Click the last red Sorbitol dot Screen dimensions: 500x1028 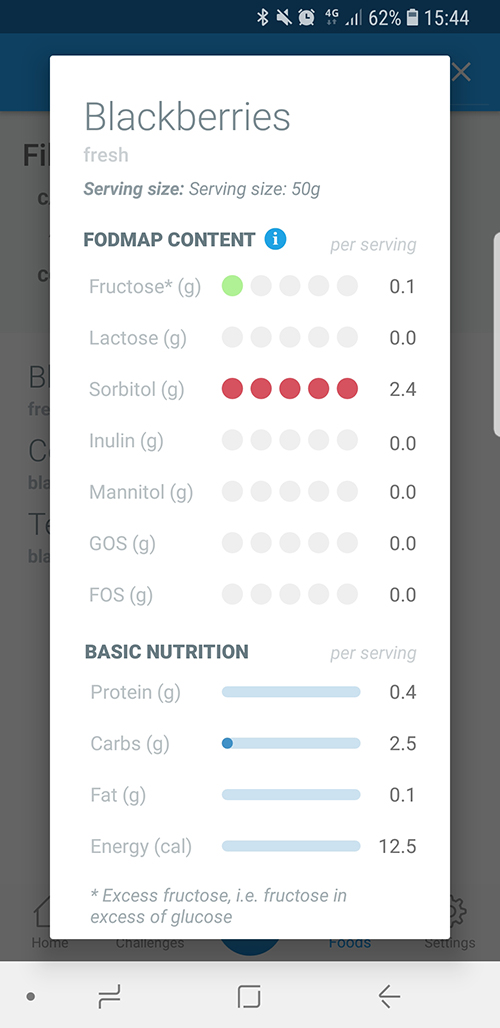point(347,388)
